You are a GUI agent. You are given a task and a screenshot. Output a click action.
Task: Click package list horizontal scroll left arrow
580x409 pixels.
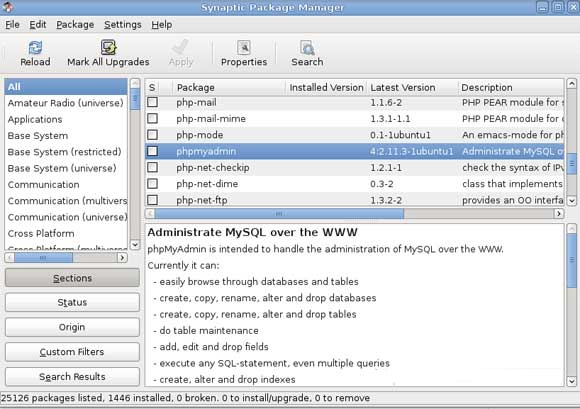(x=150, y=213)
